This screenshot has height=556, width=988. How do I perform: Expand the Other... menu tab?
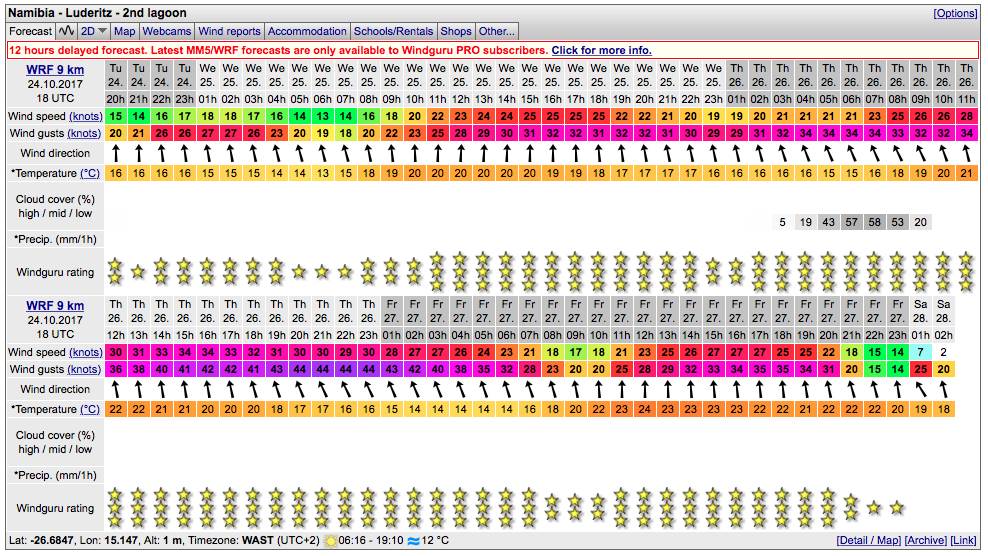click(496, 31)
